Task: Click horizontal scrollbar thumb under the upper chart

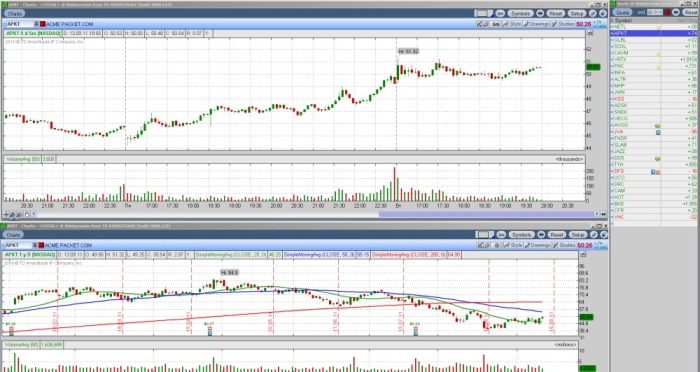Action: [x=487, y=214]
